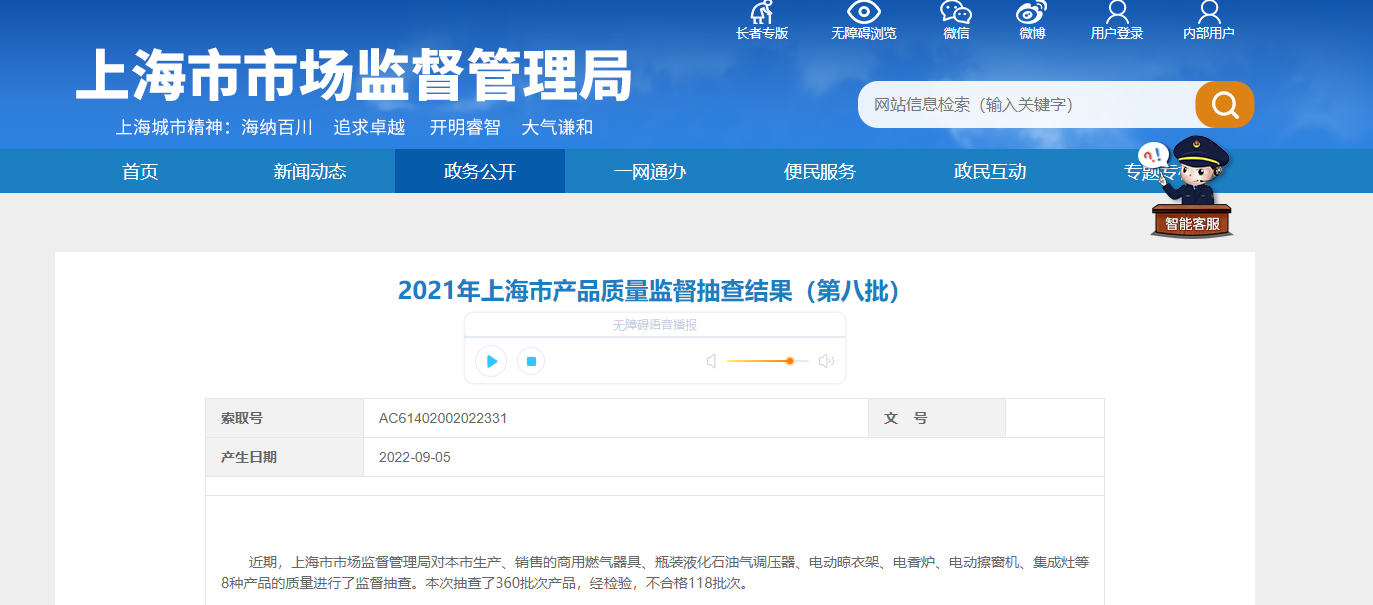Click the orange magnifier search button
This screenshot has width=1373, height=605.
coord(1224,104)
